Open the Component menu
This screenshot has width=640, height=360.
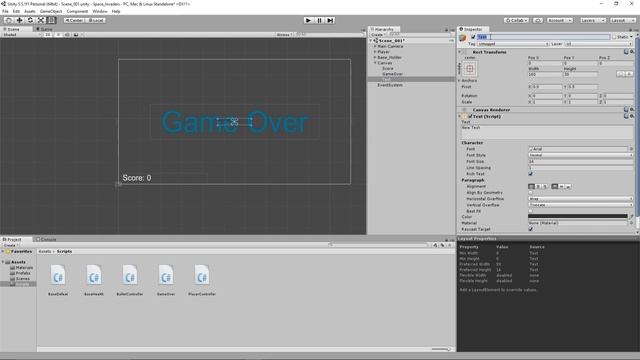pyautogui.click(x=77, y=11)
